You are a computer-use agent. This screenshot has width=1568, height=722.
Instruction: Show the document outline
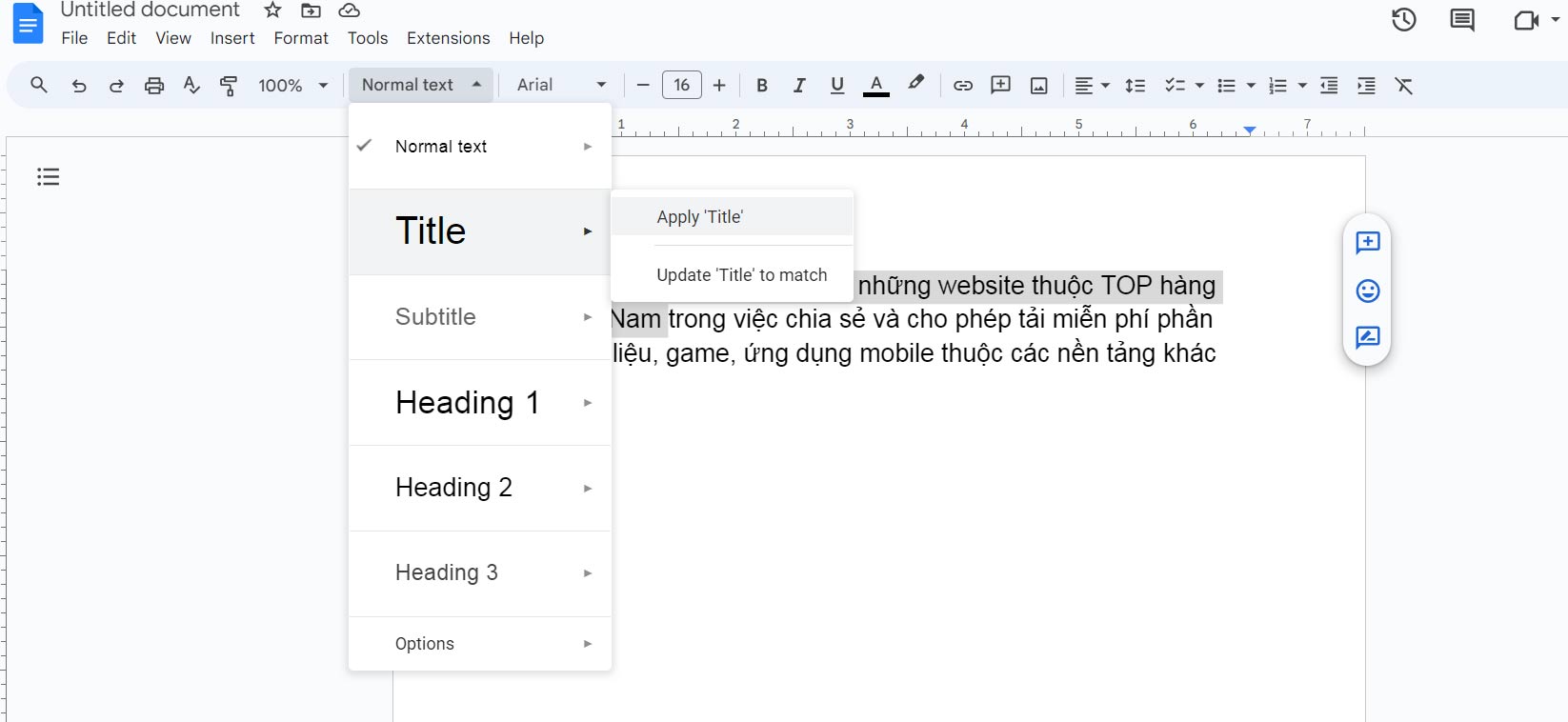click(x=49, y=176)
